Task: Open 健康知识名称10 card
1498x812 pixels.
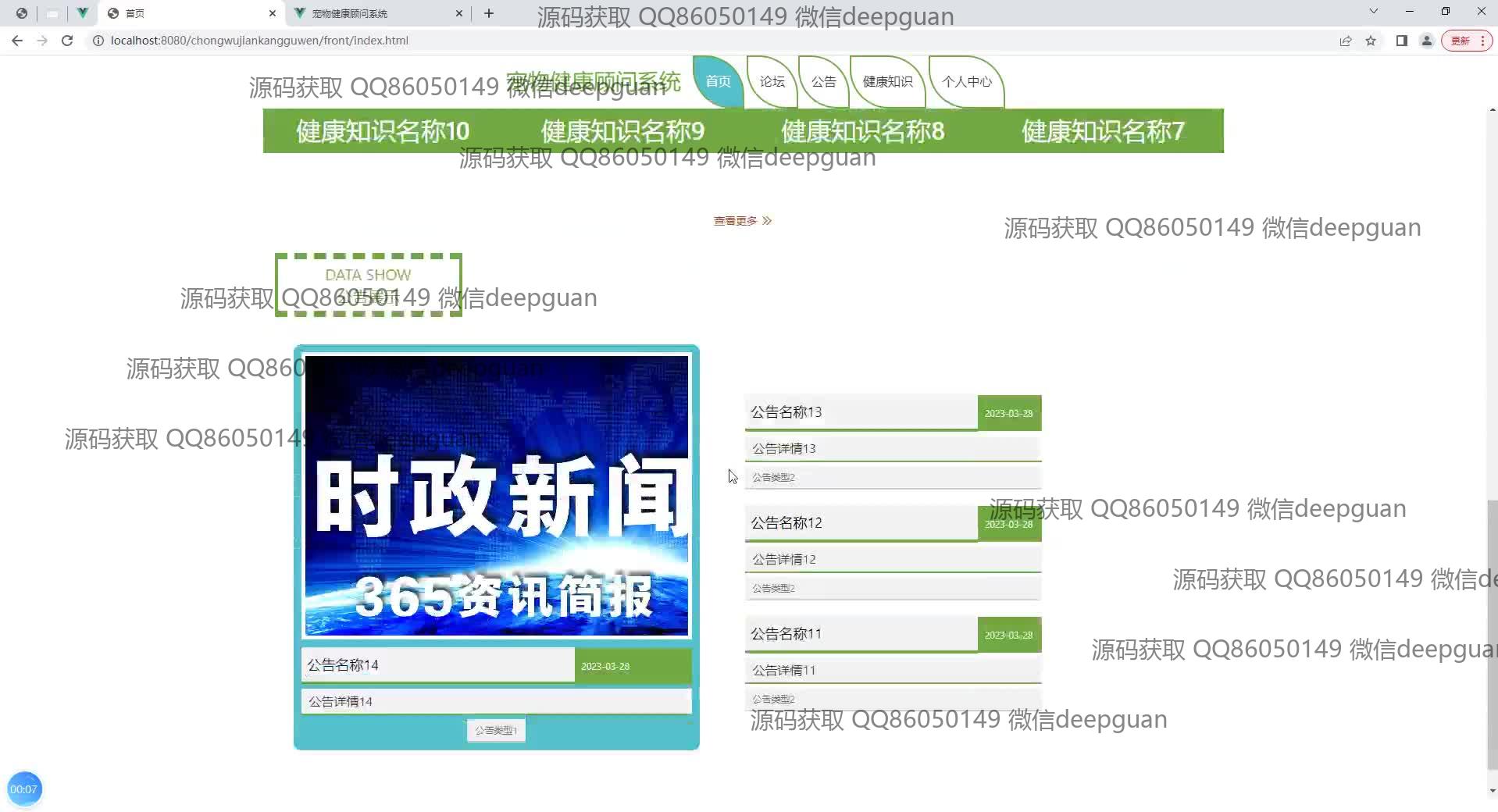Action: [383, 131]
